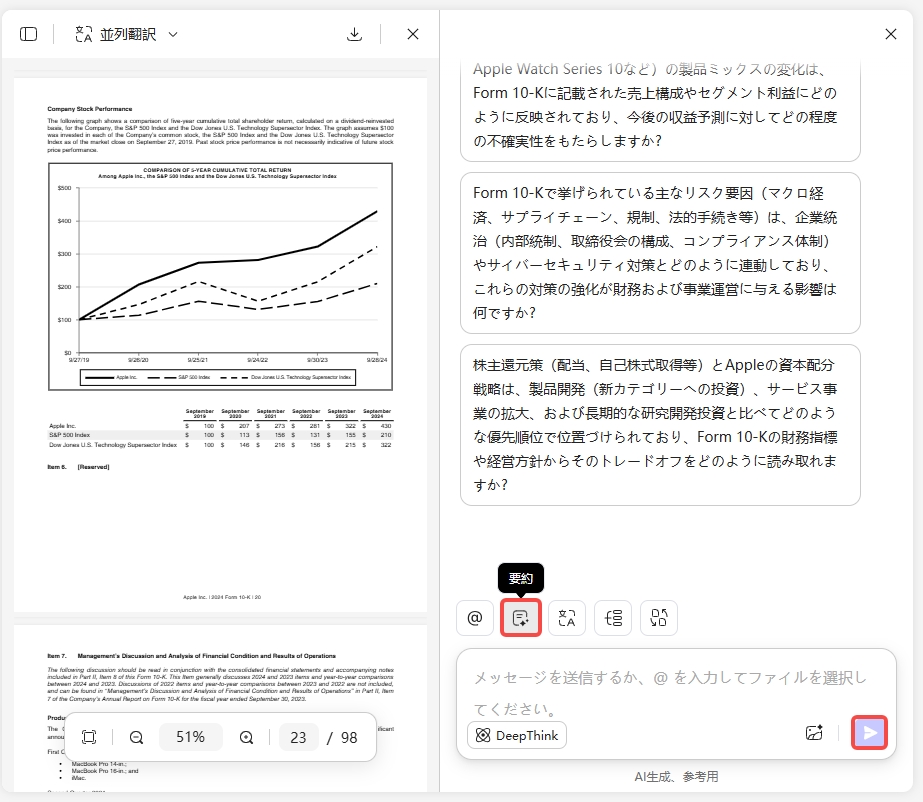Zoom out on the PDF
Image resolution: width=923 pixels, height=802 pixels.
[x=136, y=737]
